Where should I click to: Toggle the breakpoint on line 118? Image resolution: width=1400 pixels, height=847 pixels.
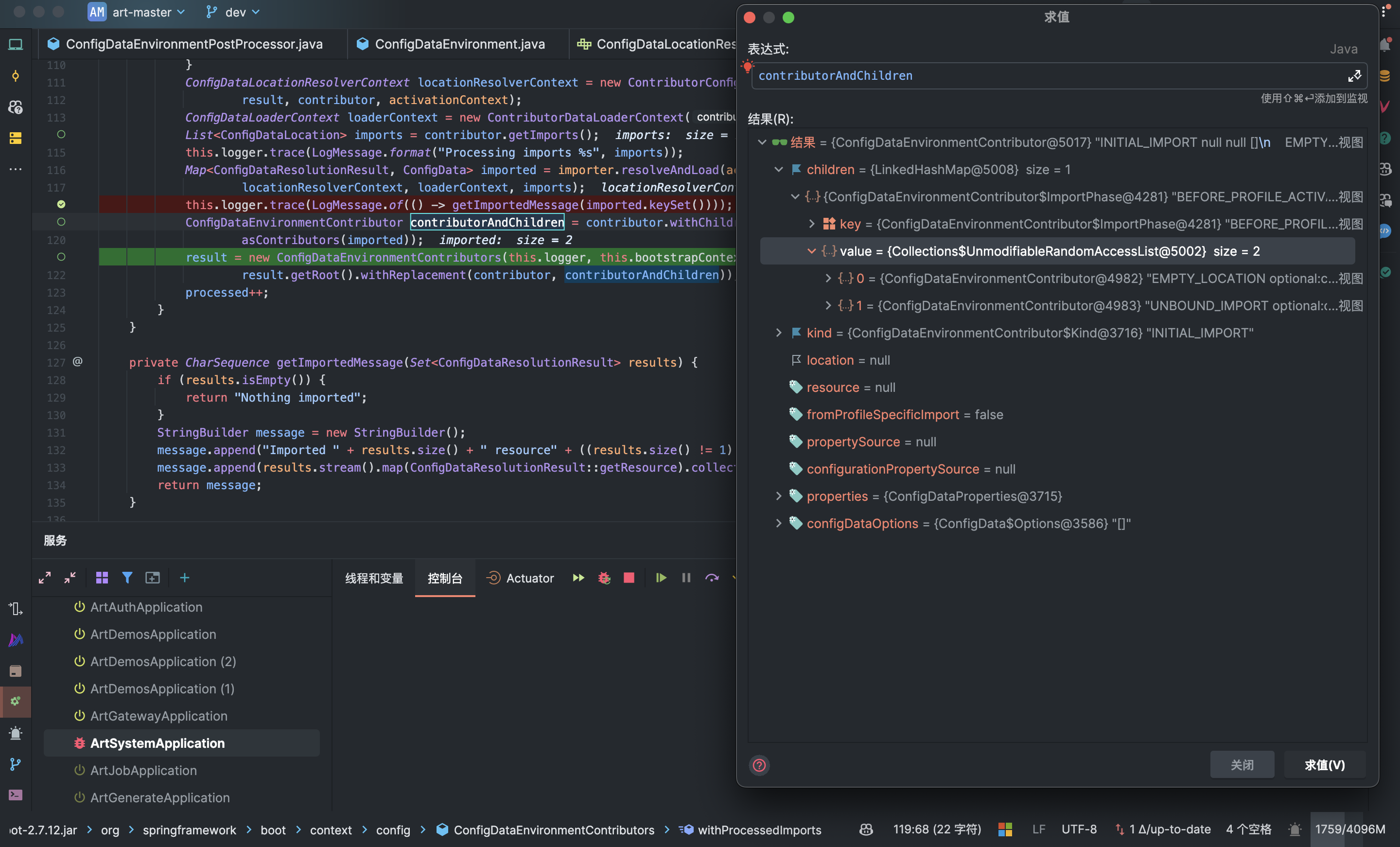[x=61, y=205]
